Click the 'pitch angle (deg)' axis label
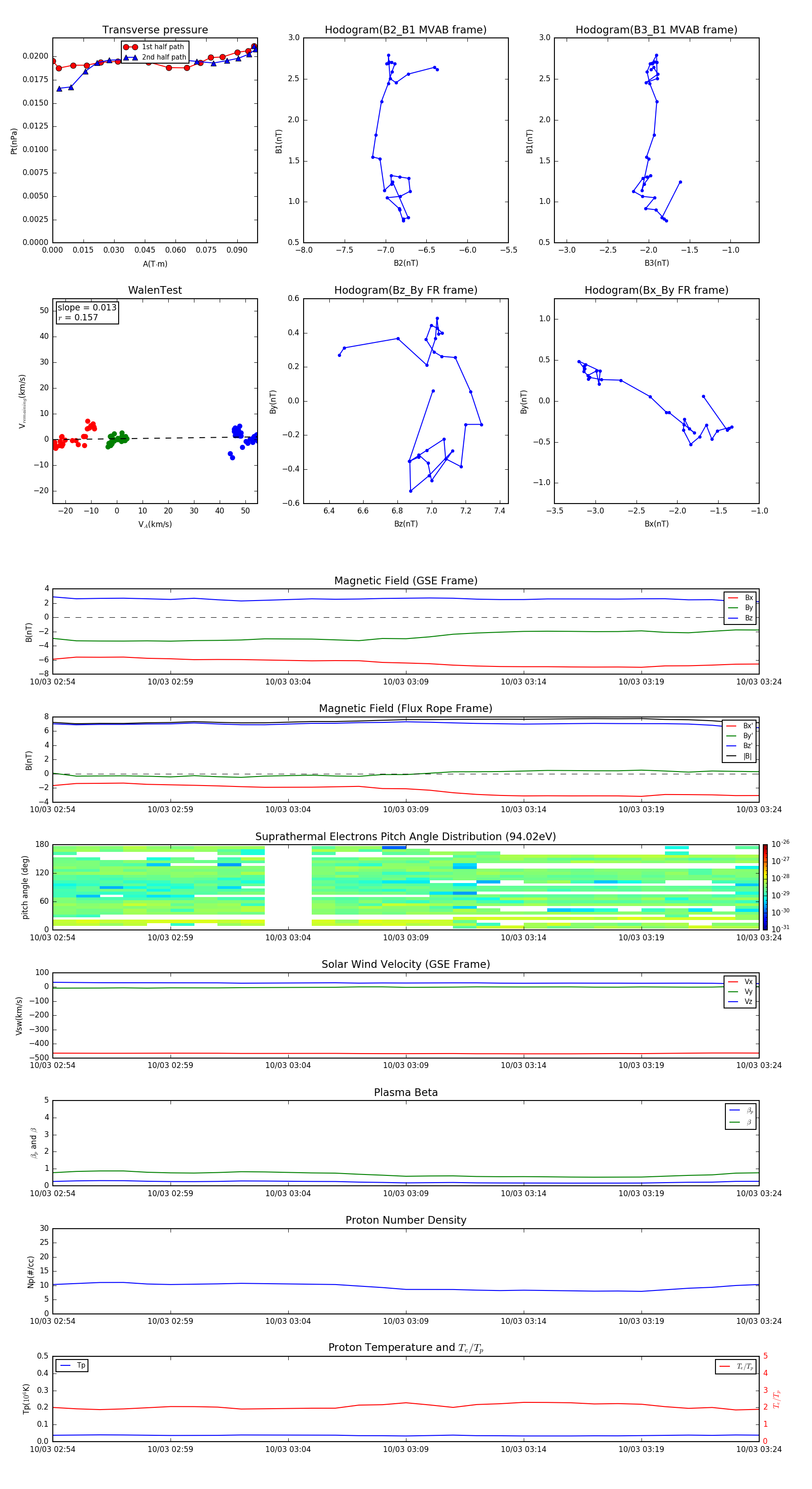Image resolution: width=812 pixels, height=1489 pixels. tap(25, 887)
